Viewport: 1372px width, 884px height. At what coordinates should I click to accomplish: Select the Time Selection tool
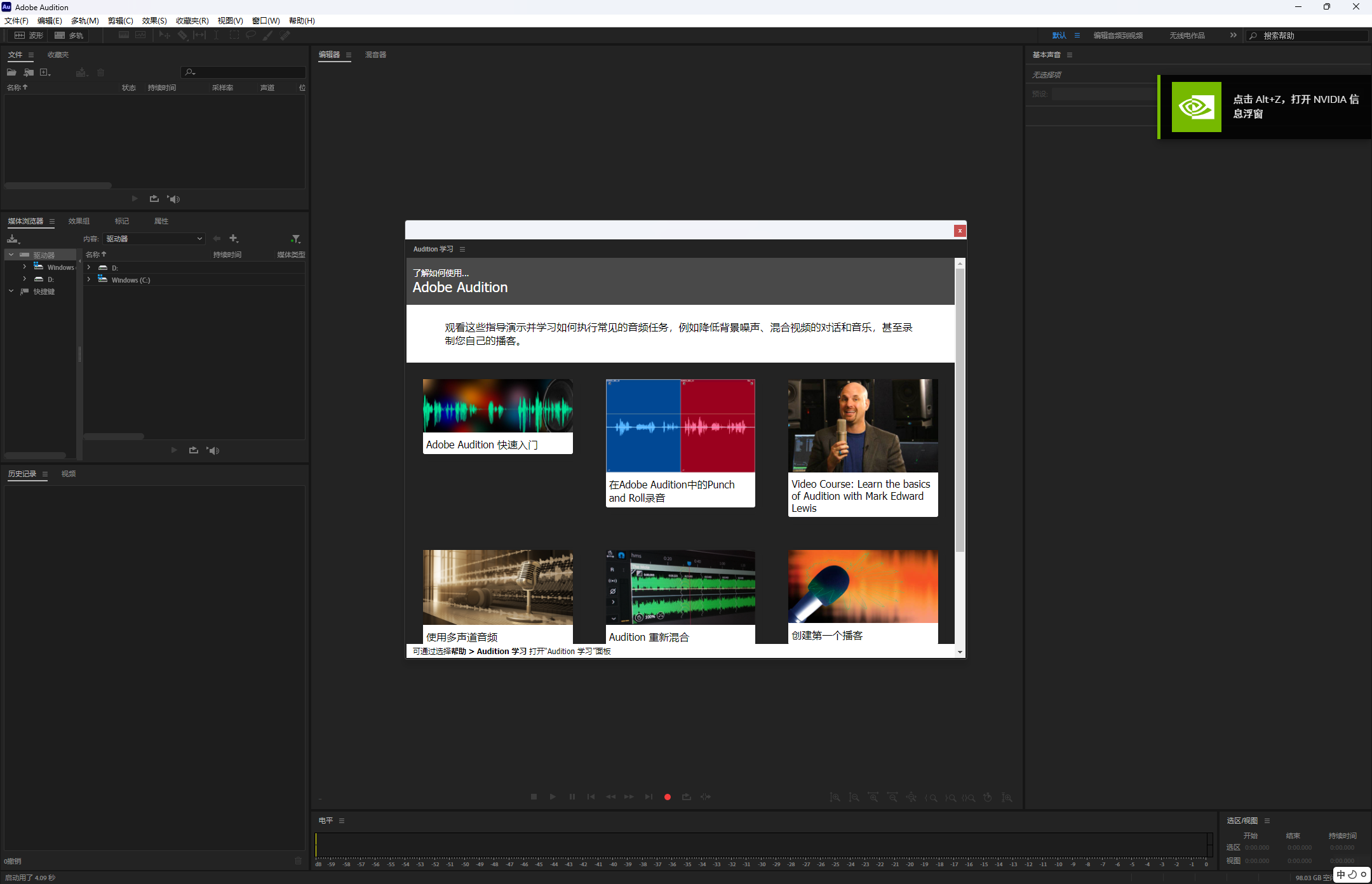click(217, 36)
